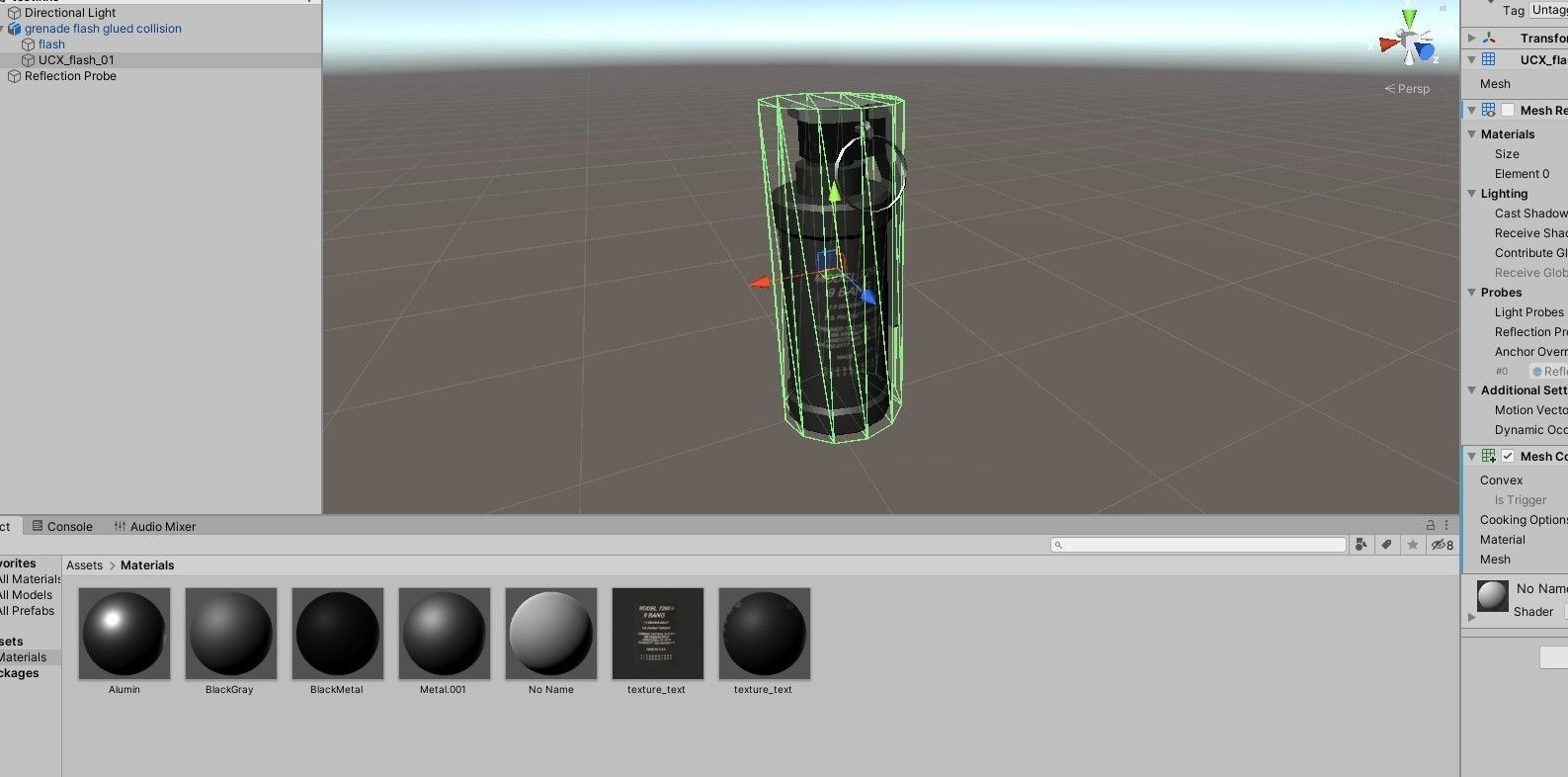Click the blue Z axis cone on scene gizmo
This screenshot has width=1568, height=777.
pyautogui.click(x=1425, y=51)
